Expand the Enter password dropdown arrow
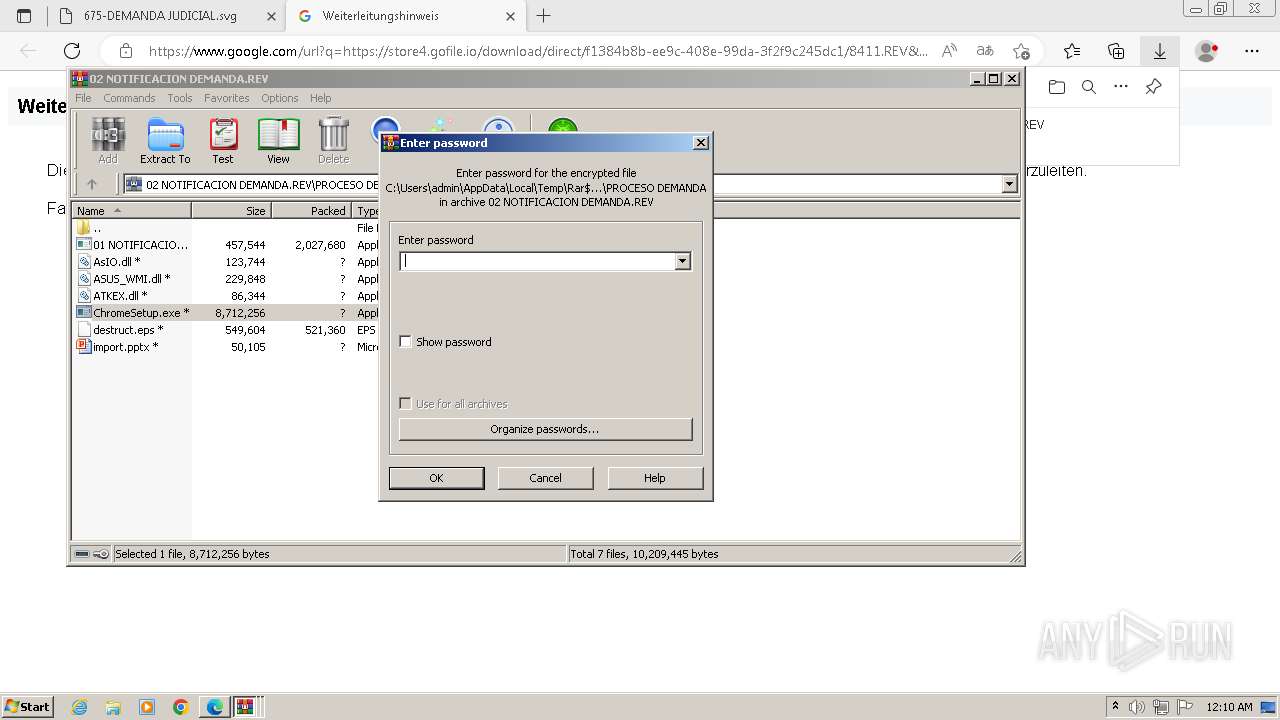 [x=682, y=261]
